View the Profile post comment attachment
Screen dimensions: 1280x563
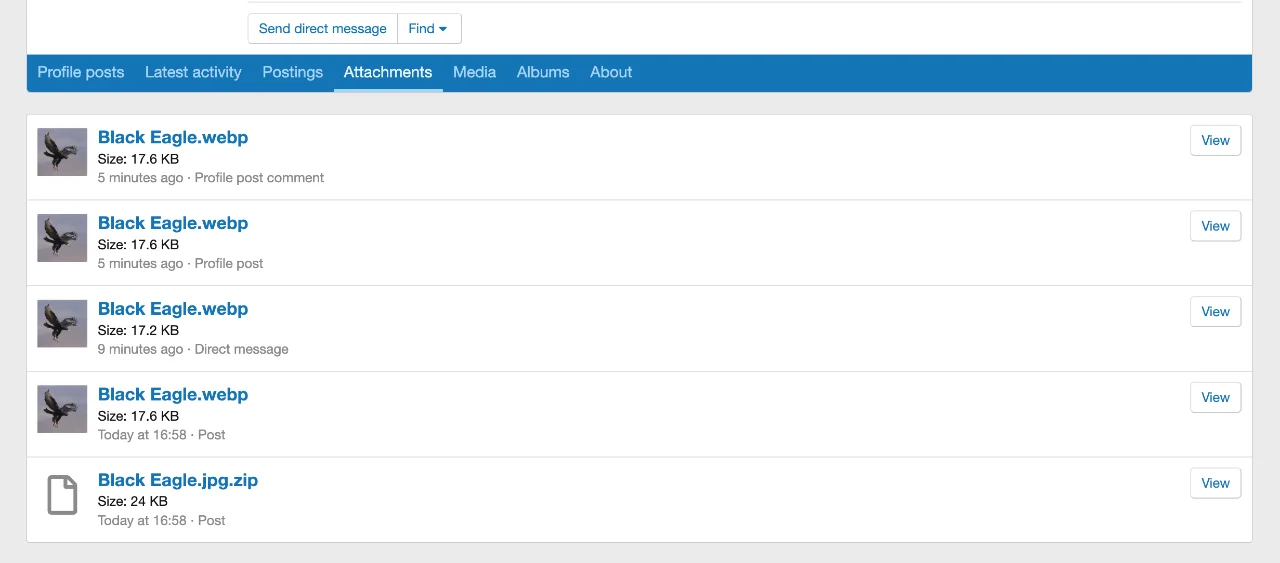[1215, 140]
